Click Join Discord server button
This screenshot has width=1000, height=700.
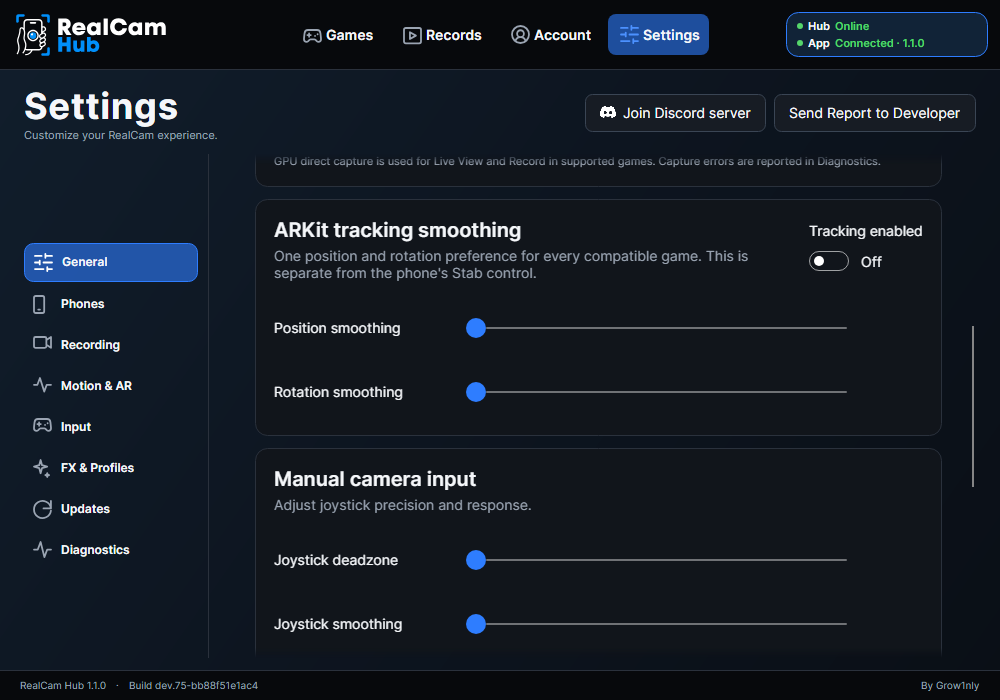tap(675, 113)
